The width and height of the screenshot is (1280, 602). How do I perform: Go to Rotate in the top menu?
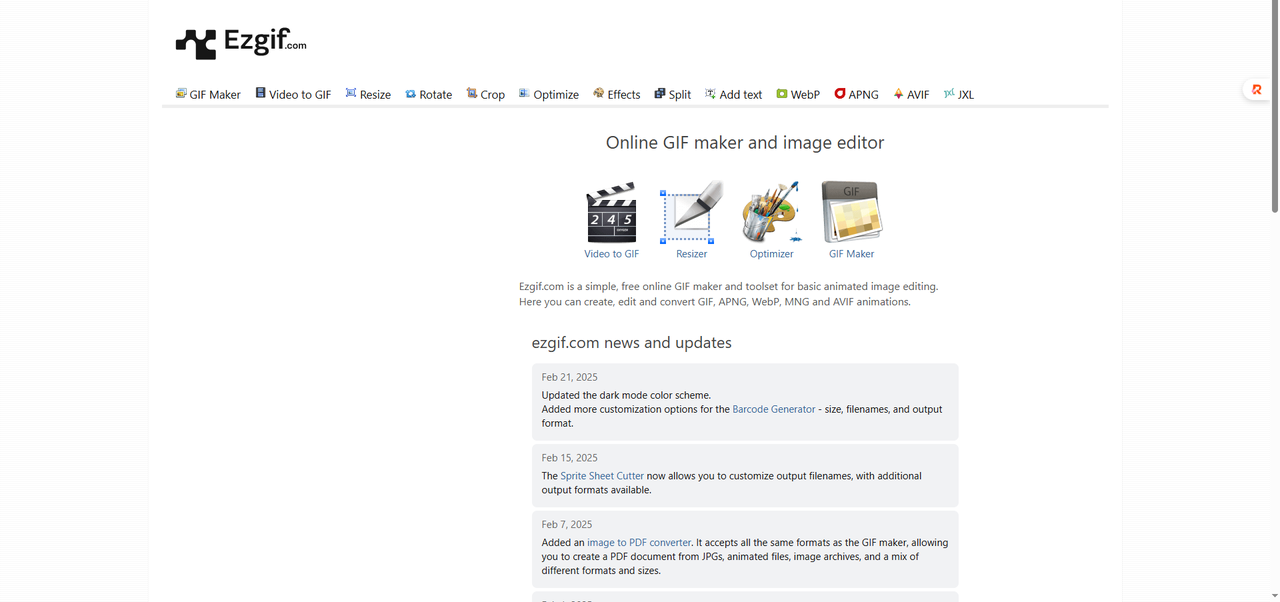click(x=428, y=94)
